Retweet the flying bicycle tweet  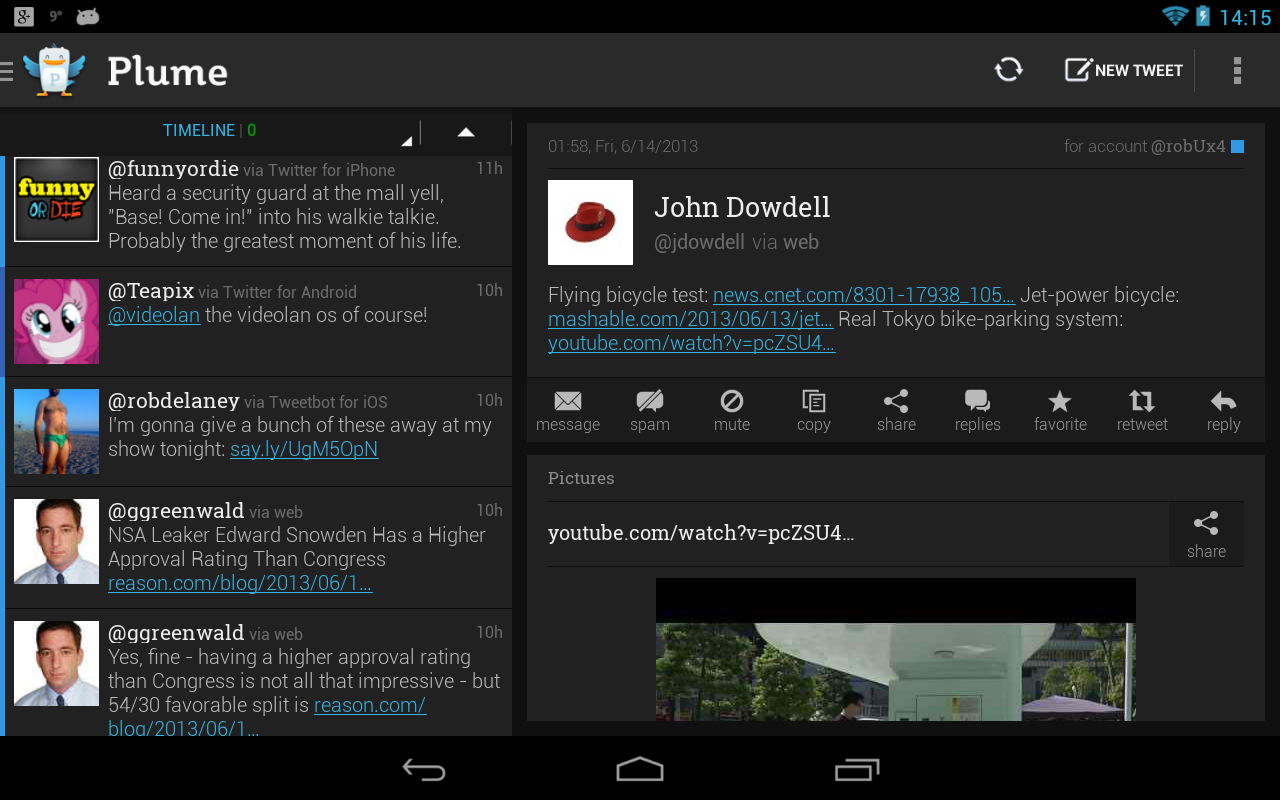click(x=1142, y=410)
